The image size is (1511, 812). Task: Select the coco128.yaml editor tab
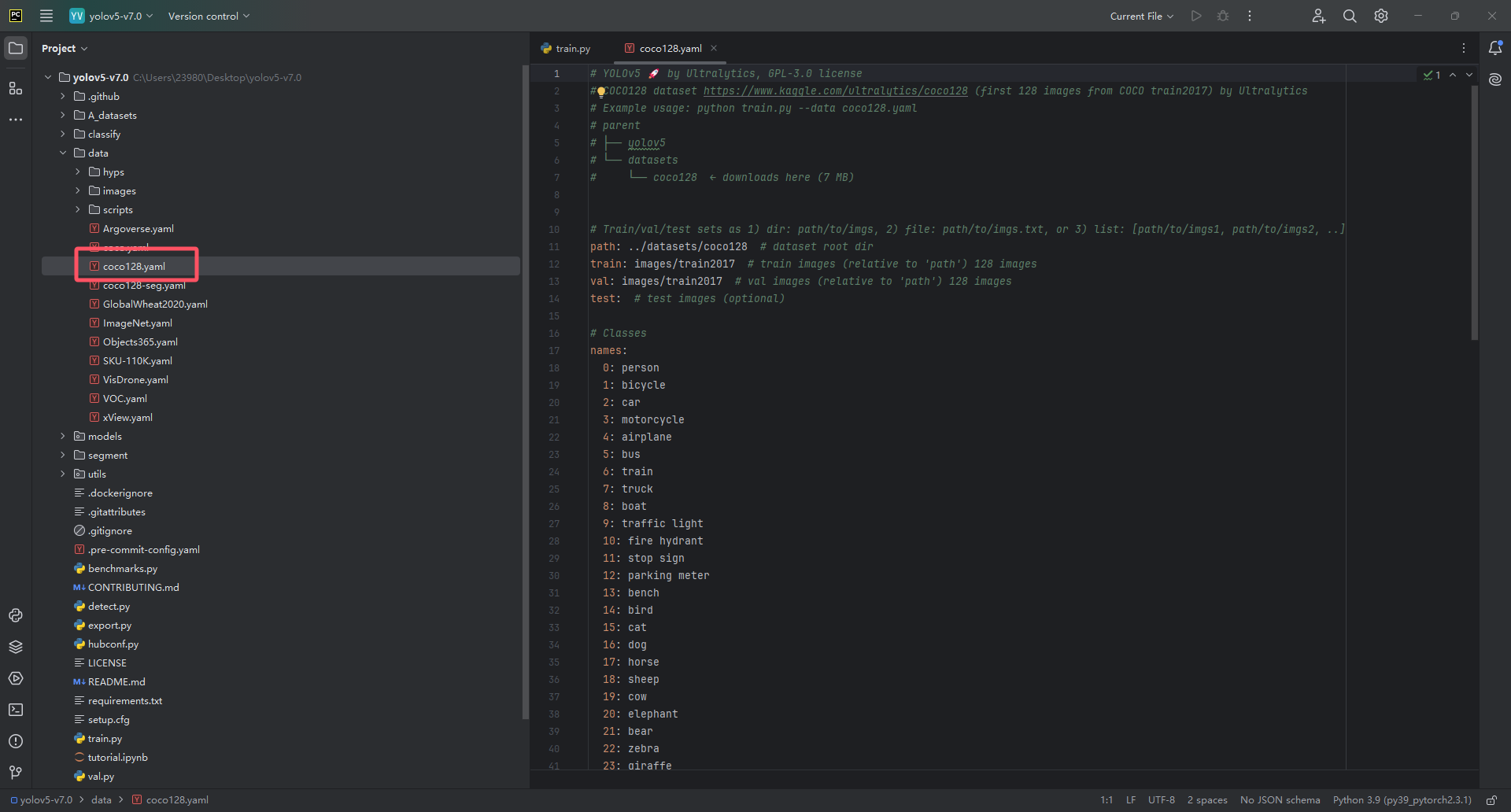pos(671,48)
